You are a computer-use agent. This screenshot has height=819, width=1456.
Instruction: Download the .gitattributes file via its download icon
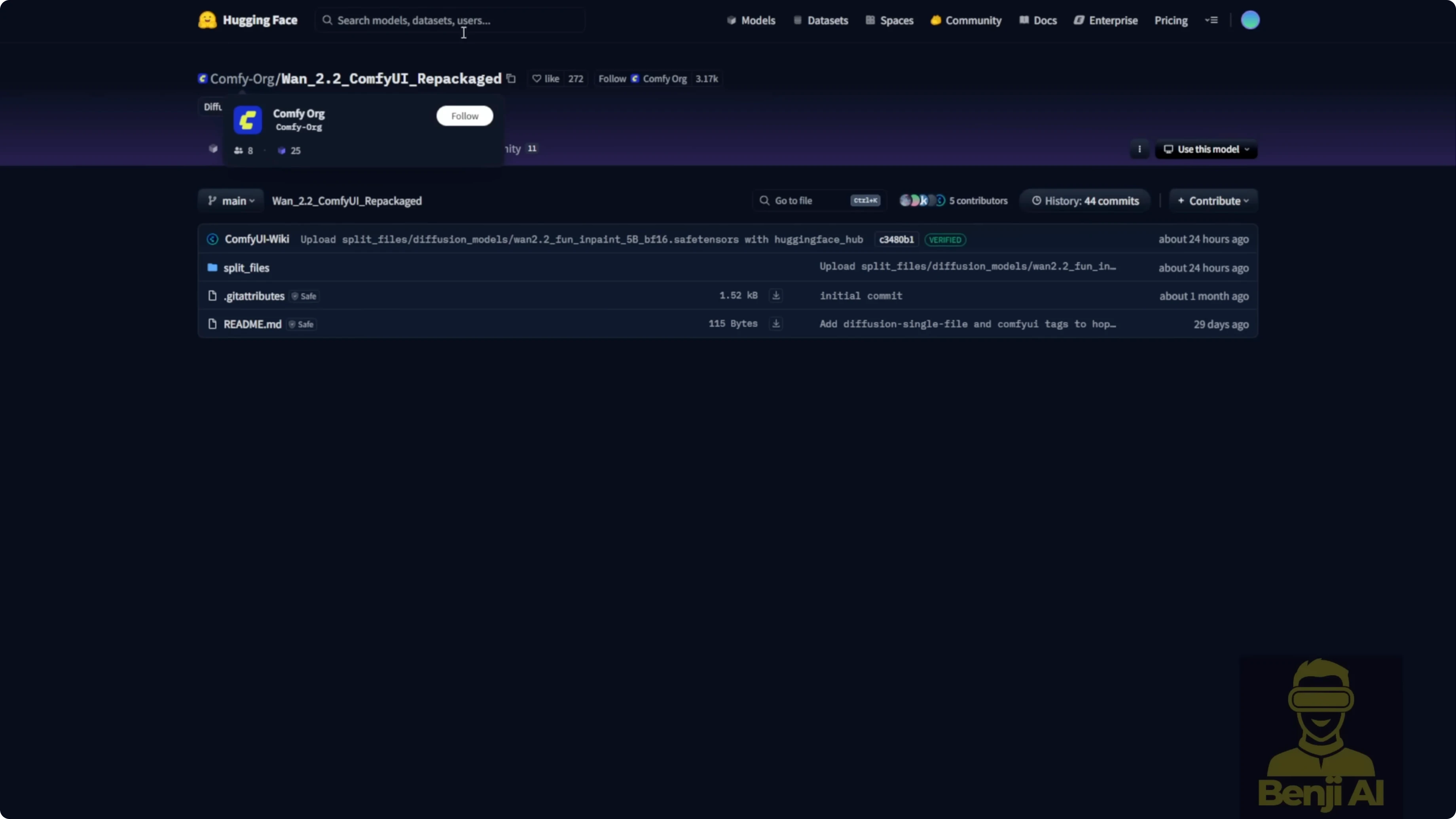(776, 296)
